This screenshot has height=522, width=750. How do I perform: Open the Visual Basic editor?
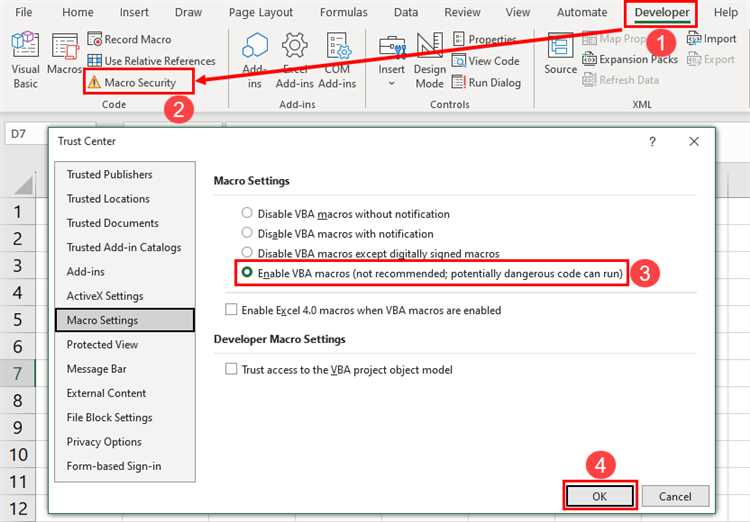[x=25, y=60]
